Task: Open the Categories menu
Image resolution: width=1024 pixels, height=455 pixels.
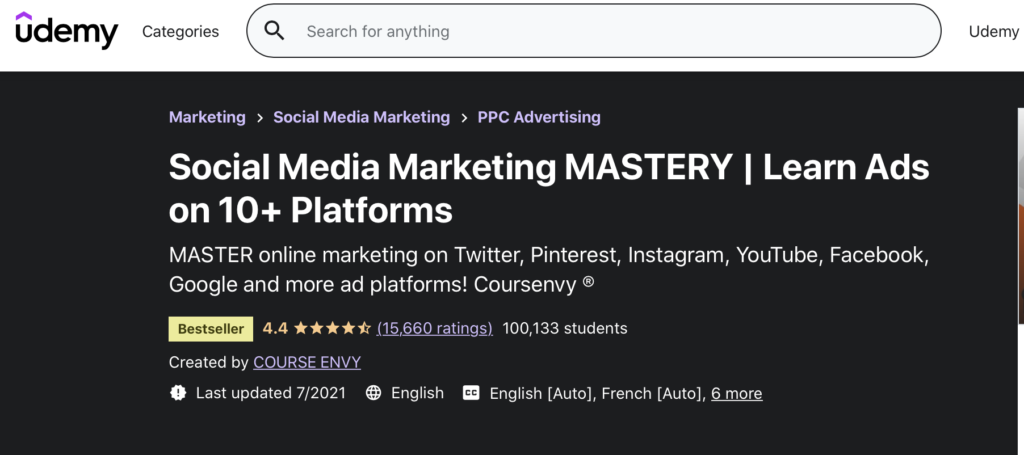Action: 181,31
